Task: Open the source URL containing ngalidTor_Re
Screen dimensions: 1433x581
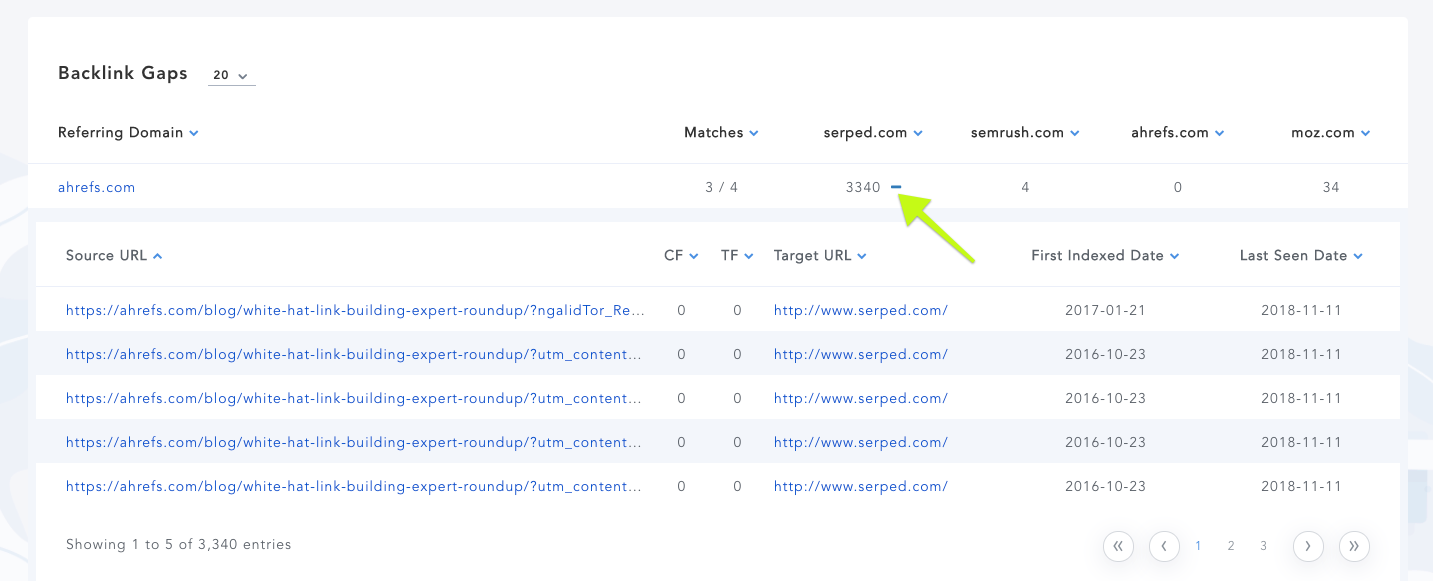Action: 355,310
